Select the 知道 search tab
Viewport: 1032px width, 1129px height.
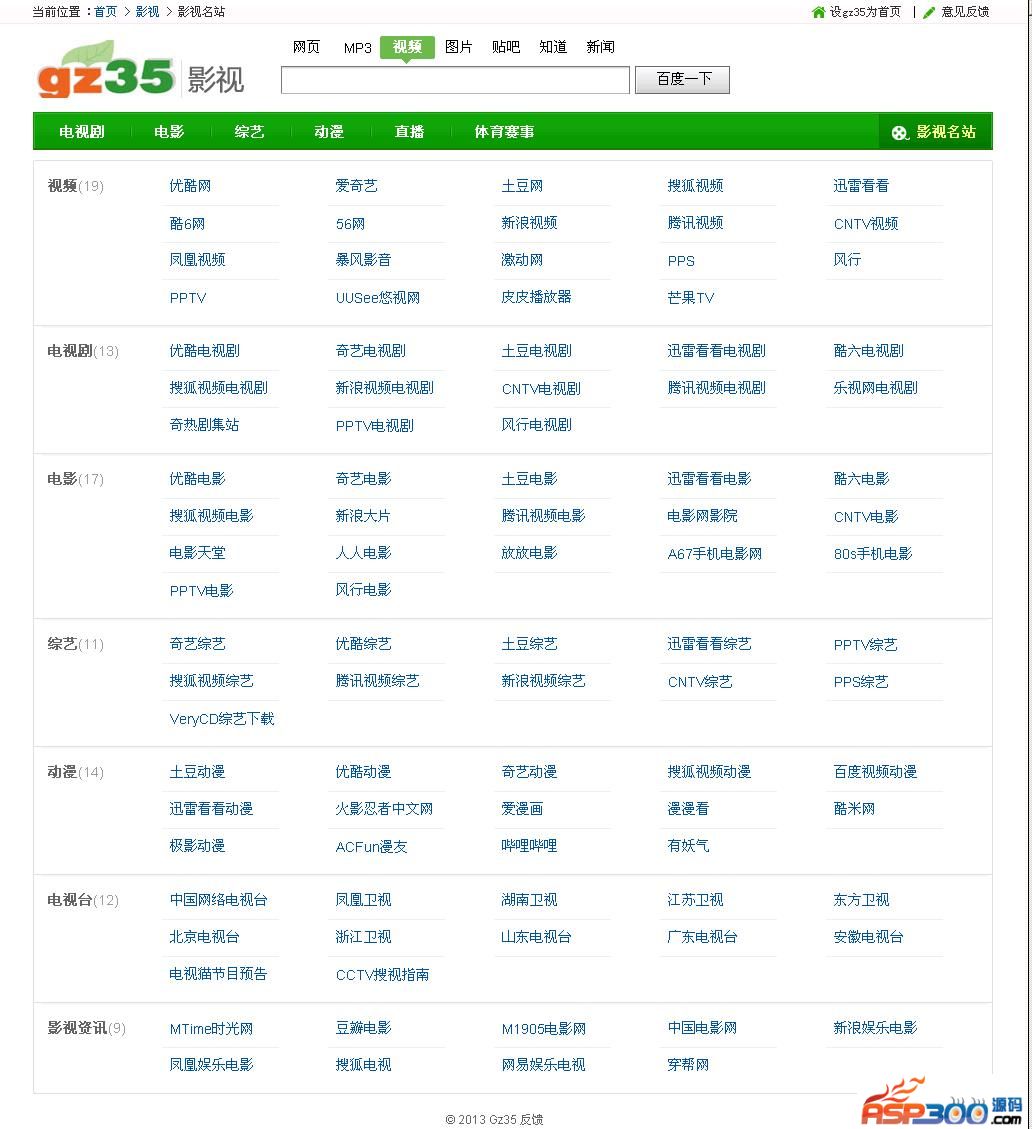pyautogui.click(x=553, y=47)
